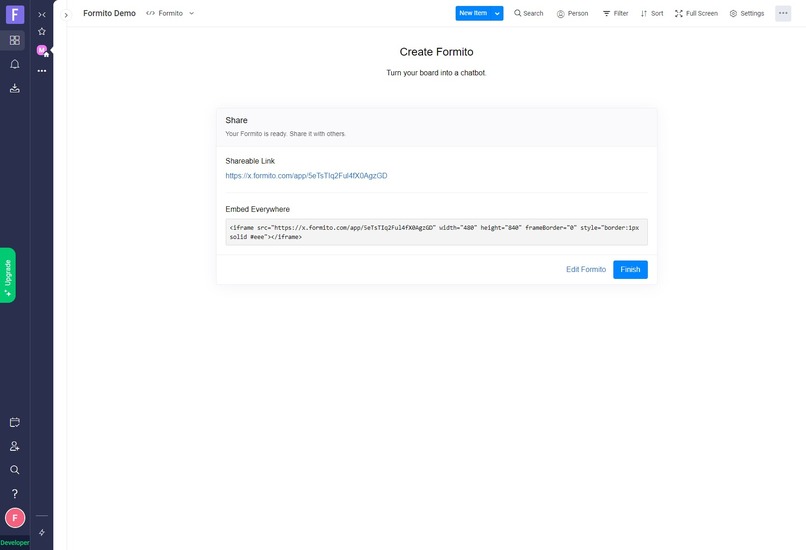Open the shareable formito.com link
Screen dimensions: 806x550
point(306,176)
